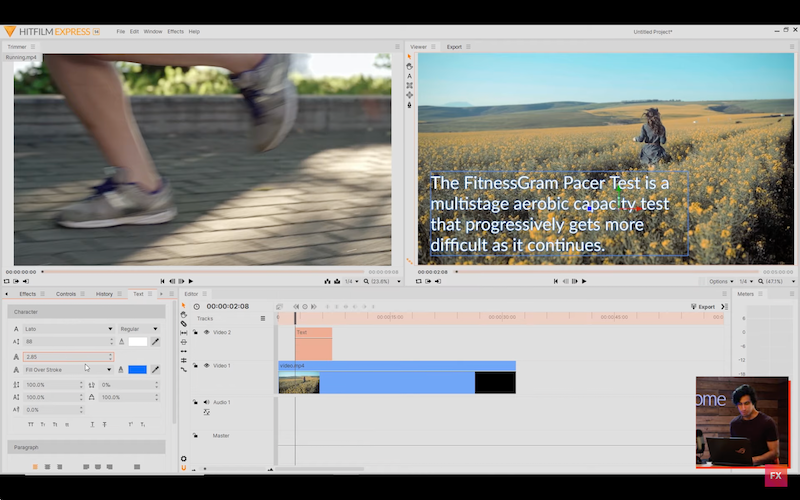Apply All Caps text formatting

[x=31, y=424]
